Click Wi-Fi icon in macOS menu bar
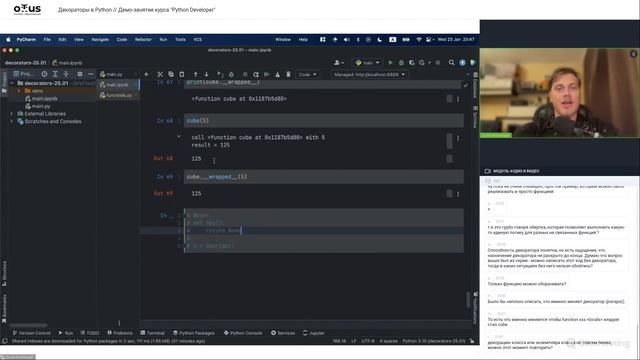Screen dimensions: 640x360 pyautogui.click(x=418, y=40)
